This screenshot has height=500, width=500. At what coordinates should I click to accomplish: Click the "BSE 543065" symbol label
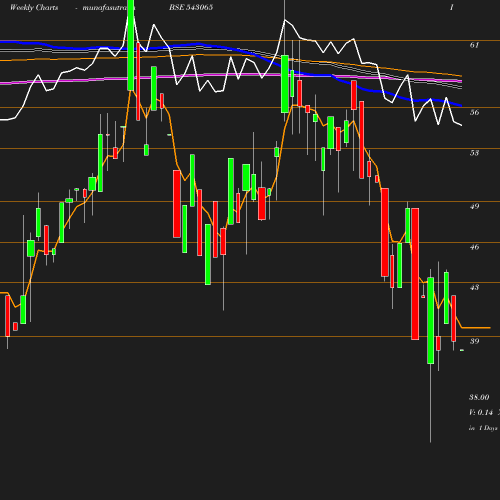[191, 7]
